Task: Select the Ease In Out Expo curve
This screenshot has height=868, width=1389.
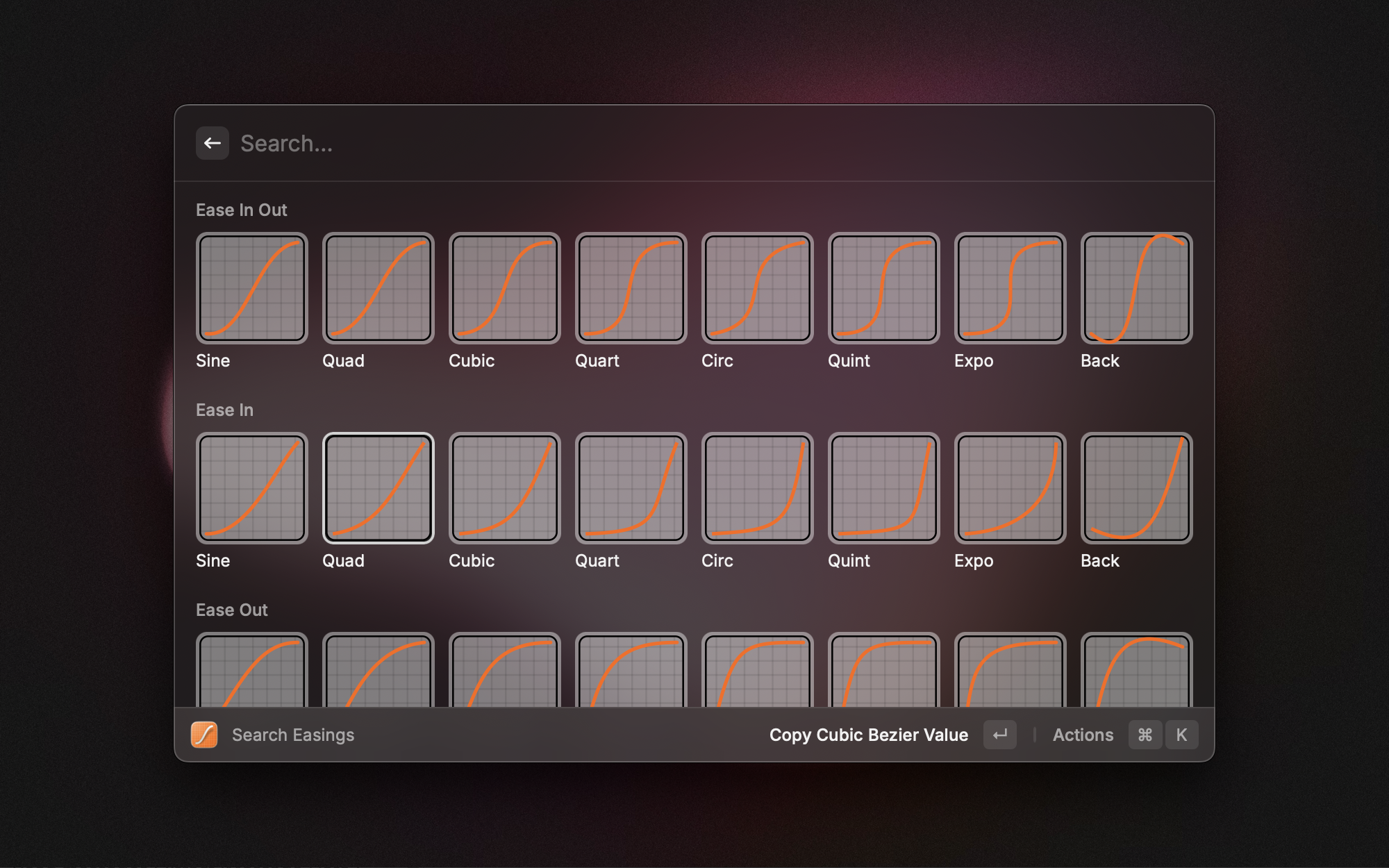Action: coord(1010,288)
